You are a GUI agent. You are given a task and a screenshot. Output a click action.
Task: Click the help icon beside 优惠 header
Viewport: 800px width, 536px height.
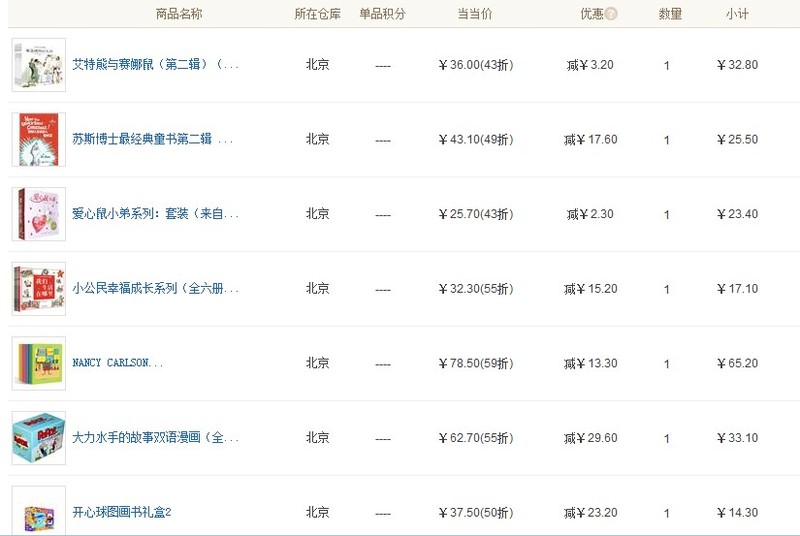pyautogui.click(x=611, y=14)
